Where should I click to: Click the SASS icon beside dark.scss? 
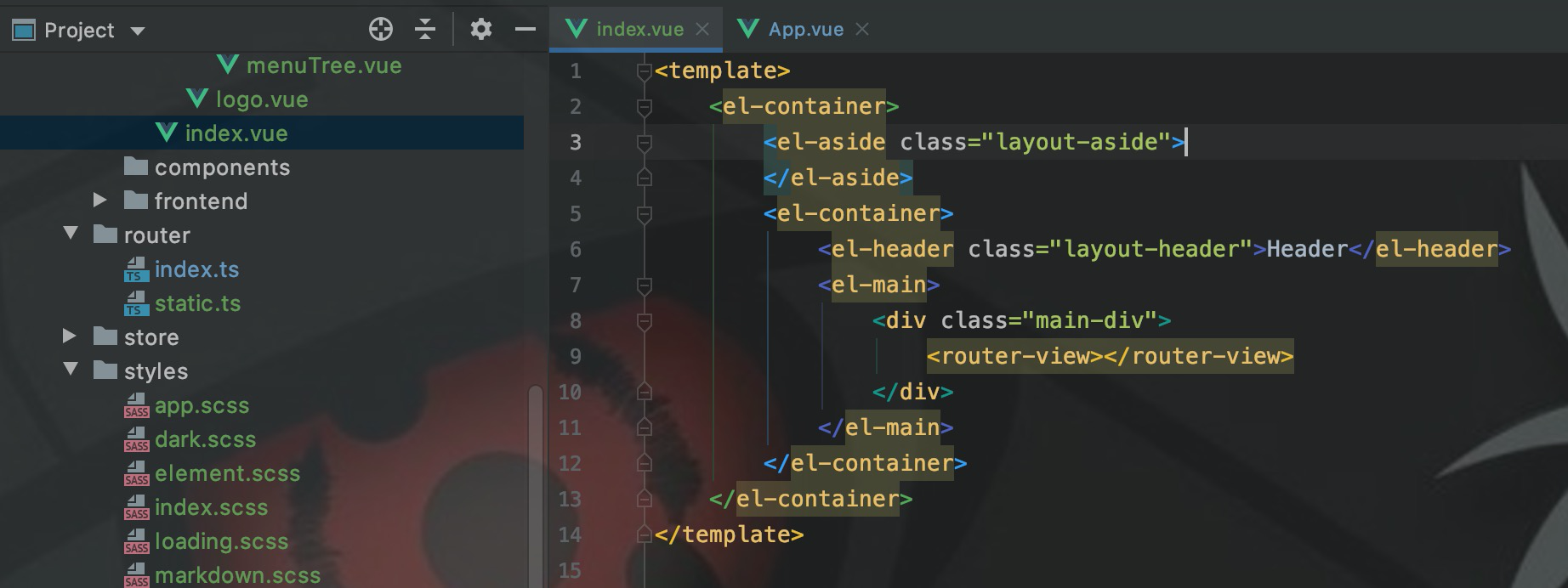point(136,439)
